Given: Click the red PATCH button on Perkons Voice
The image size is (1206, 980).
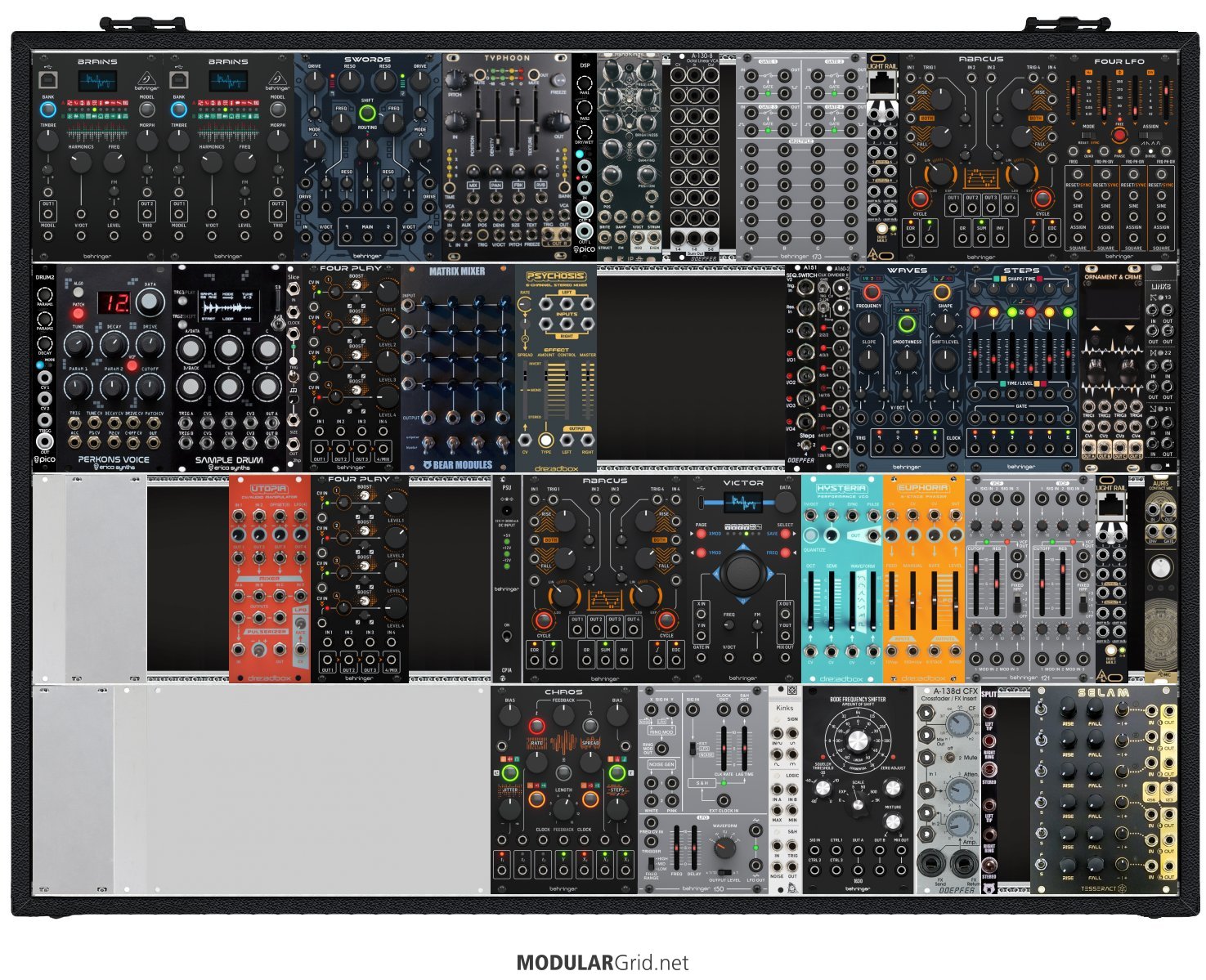Looking at the screenshot, I should coord(78,313).
